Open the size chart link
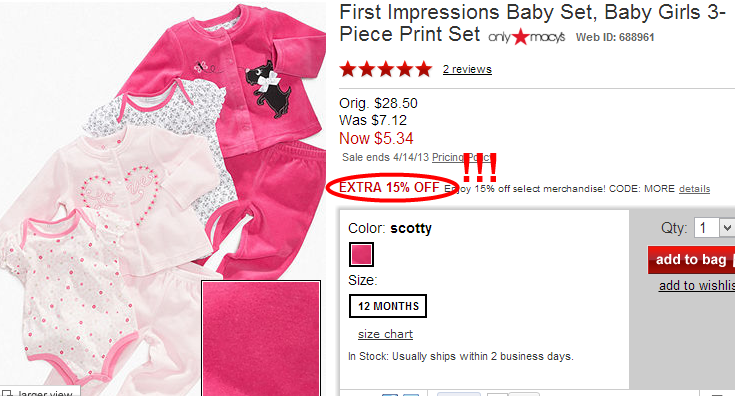This screenshot has width=735, height=396. 385,334
